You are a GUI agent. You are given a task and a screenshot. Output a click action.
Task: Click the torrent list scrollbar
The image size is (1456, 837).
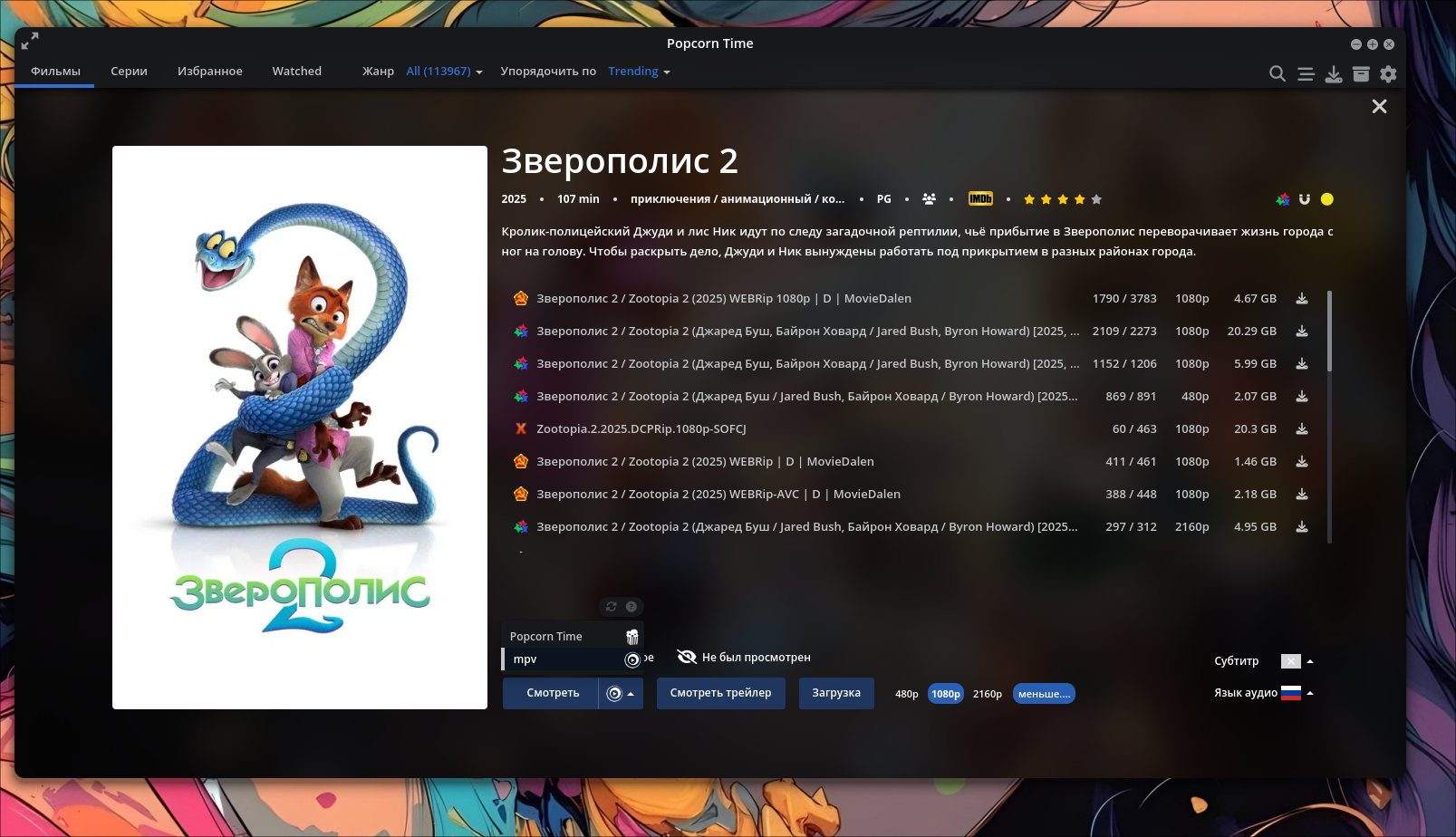pyautogui.click(x=1329, y=332)
